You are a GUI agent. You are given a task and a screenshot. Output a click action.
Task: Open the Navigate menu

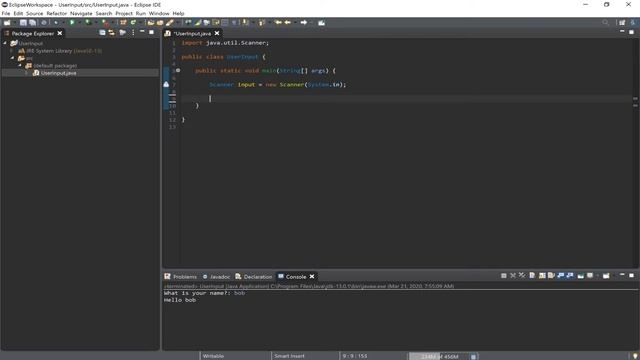(x=81, y=13)
